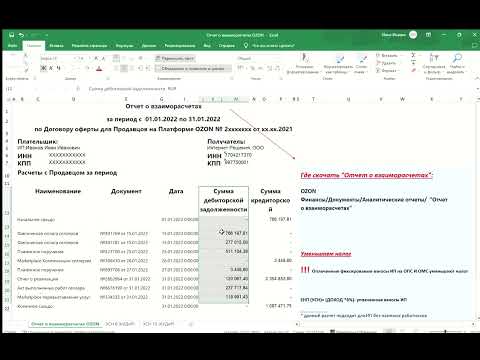Switch to the third sheet tab
The image size is (480, 360).
[x=158, y=324]
